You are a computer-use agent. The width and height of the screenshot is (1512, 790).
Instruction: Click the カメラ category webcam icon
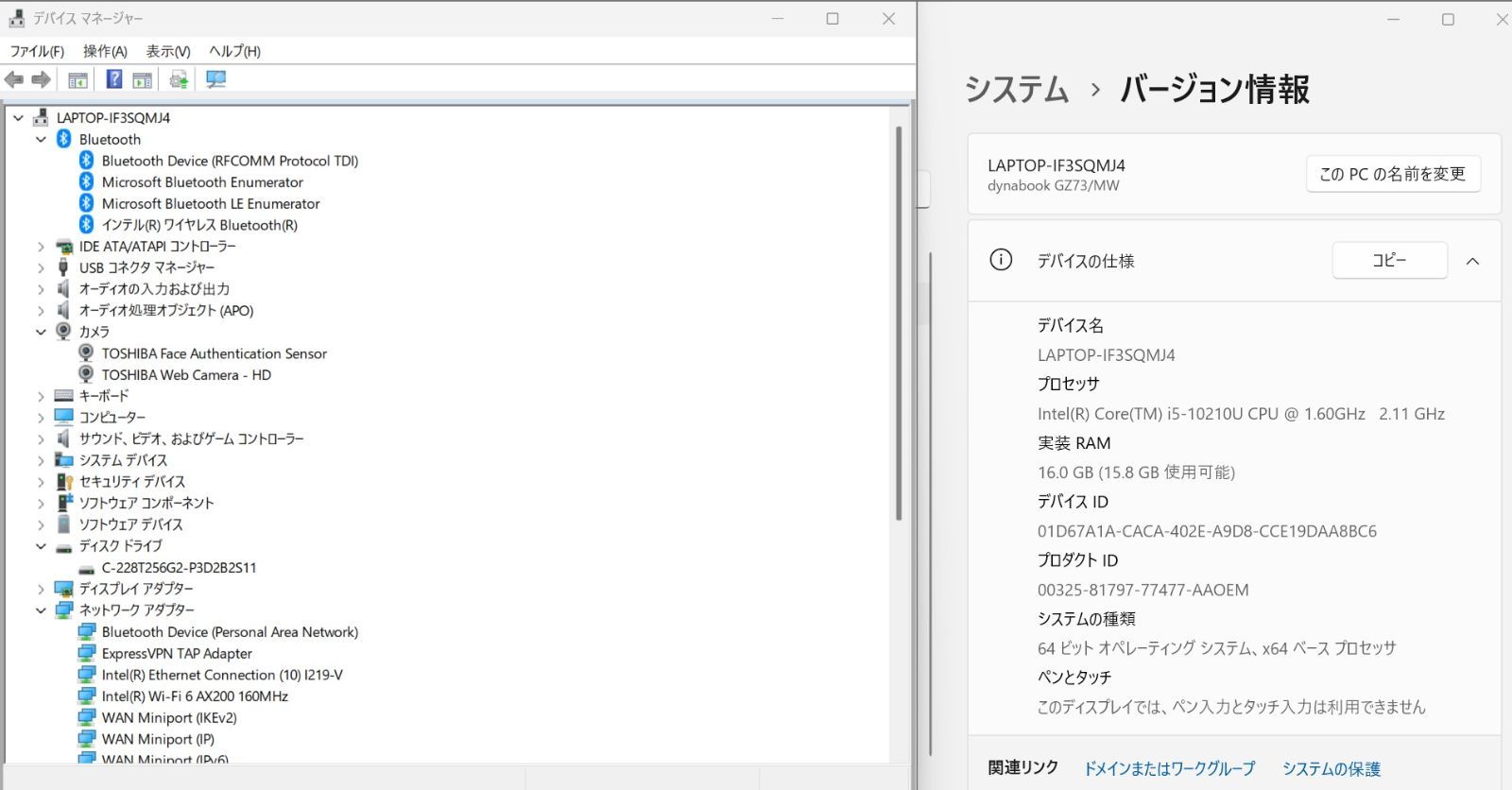(x=63, y=332)
